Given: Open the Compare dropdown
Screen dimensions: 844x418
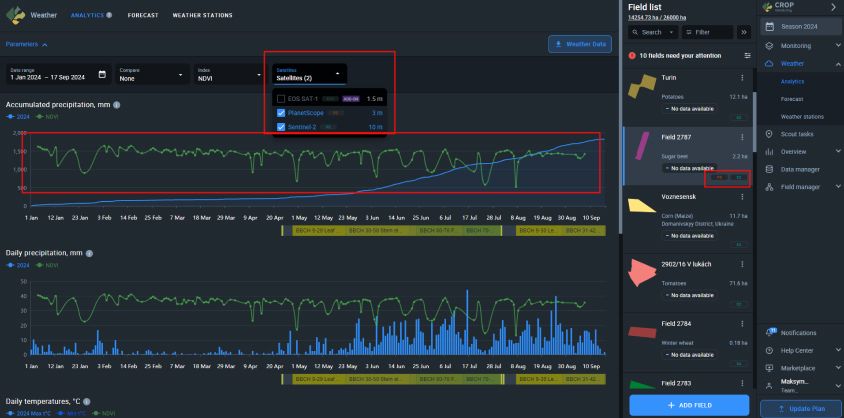Looking at the screenshot, I should [x=152, y=74].
